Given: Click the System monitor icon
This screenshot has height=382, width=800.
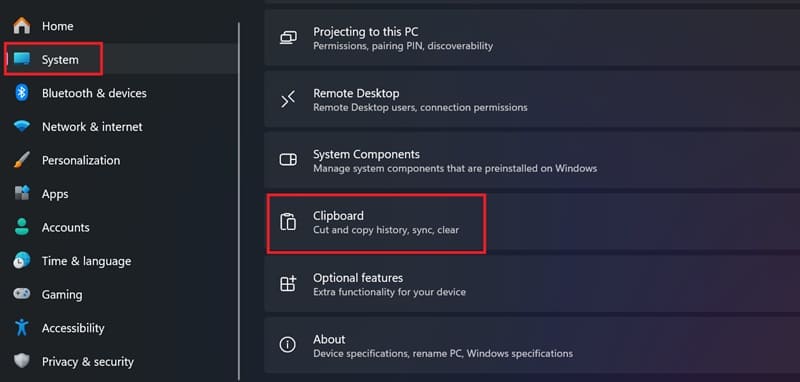Looking at the screenshot, I should pyautogui.click(x=22, y=59).
